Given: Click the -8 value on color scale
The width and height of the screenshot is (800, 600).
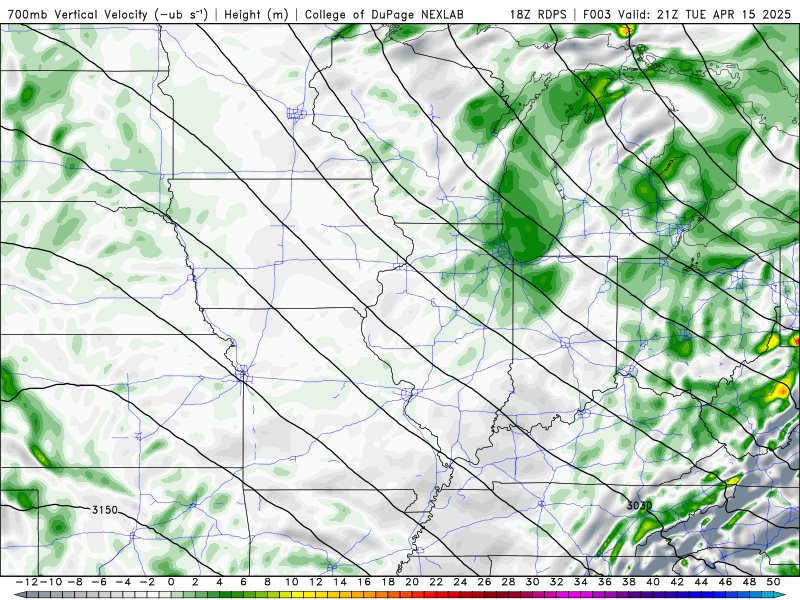Looking at the screenshot, I should point(75,582).
